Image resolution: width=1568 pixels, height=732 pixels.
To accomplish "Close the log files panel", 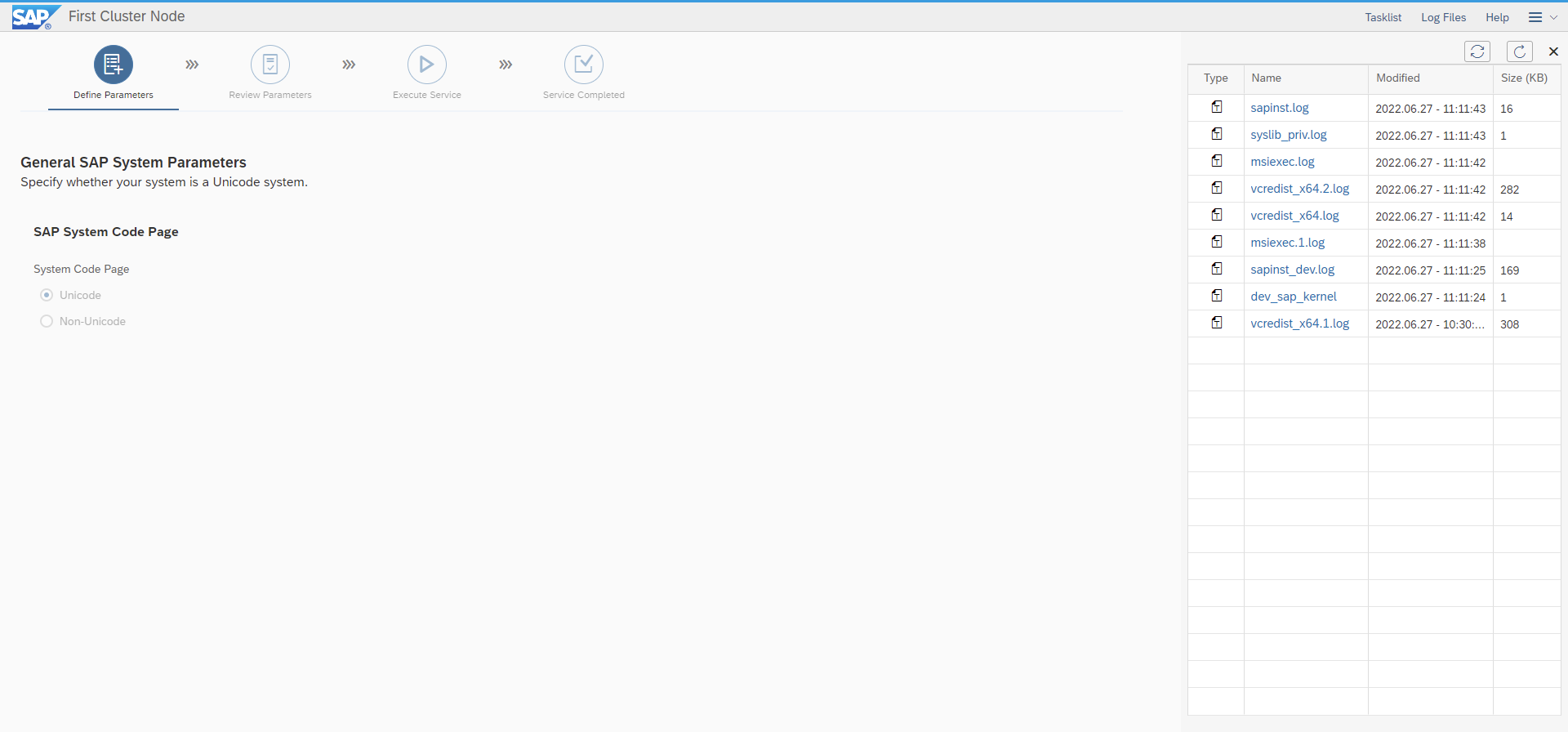I will (1553, 51).
